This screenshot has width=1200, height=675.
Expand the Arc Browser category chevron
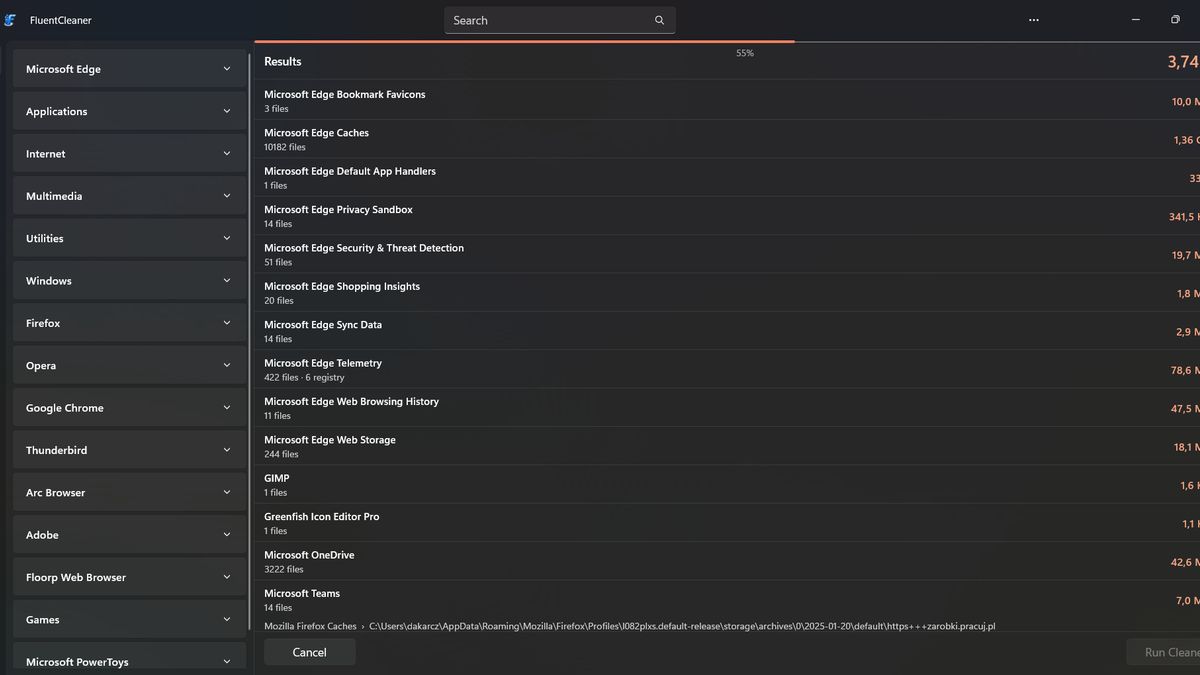tap(227, 493)
